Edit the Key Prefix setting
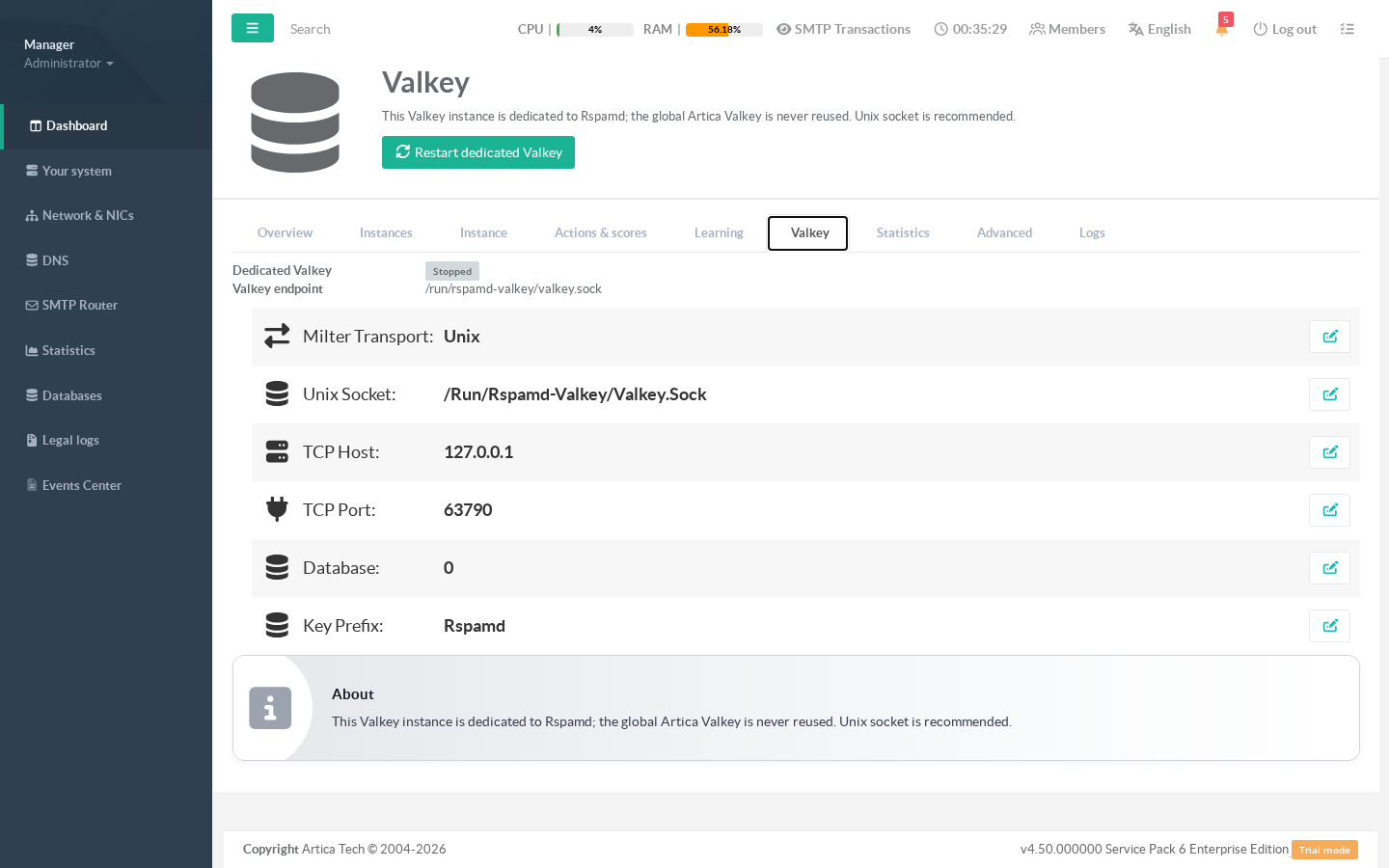1389x868 pixels. point(1329,626)
